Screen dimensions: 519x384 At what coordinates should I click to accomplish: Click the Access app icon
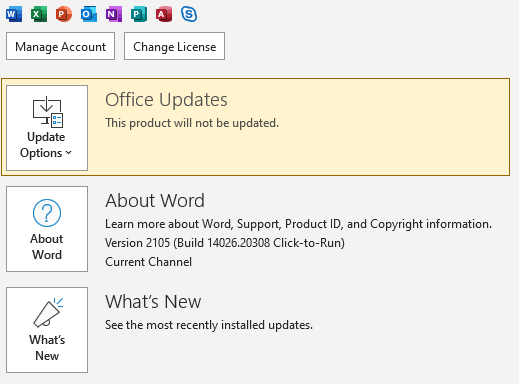point(164,14)
